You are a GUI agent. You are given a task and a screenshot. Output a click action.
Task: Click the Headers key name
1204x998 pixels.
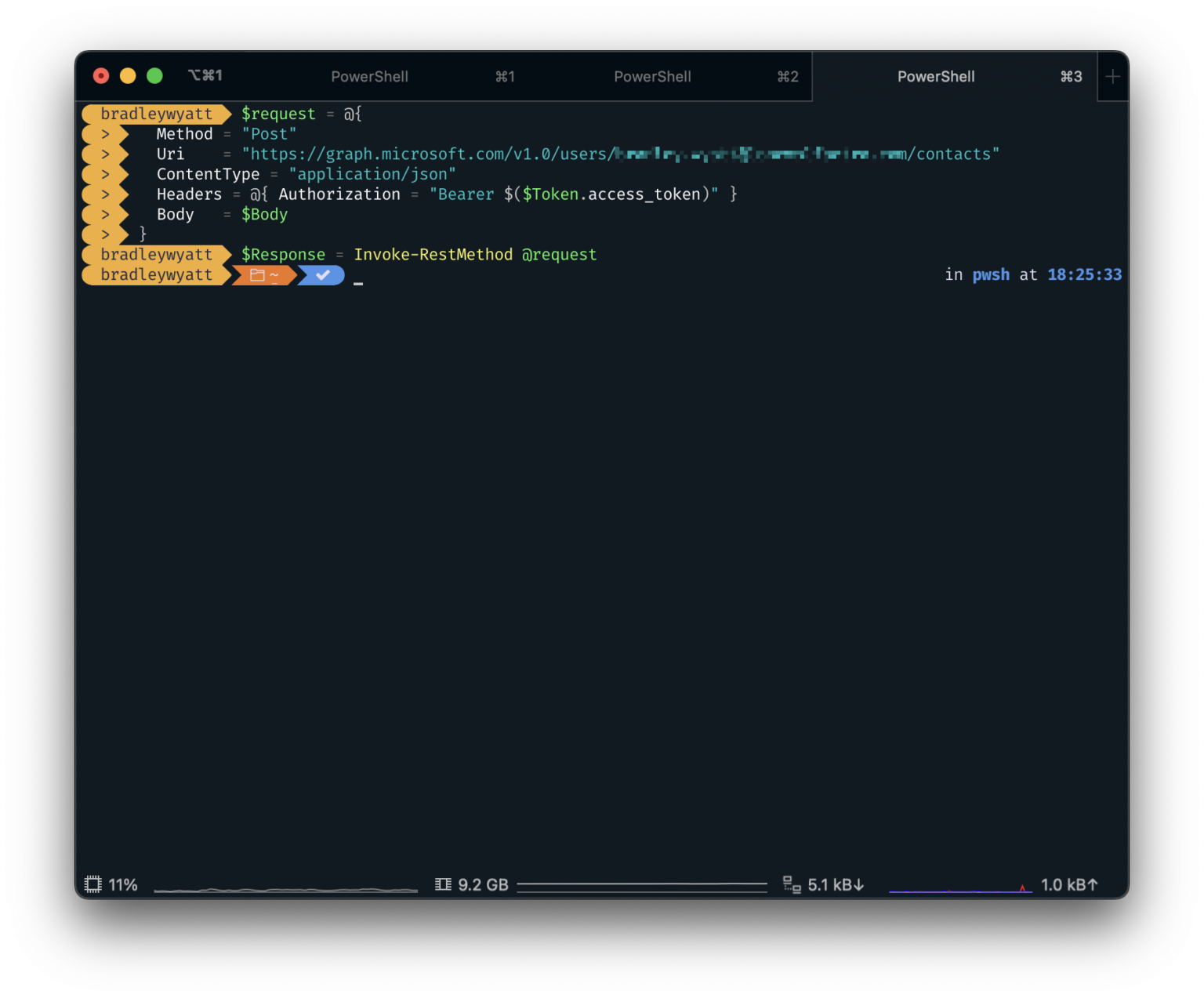(189, 194)
